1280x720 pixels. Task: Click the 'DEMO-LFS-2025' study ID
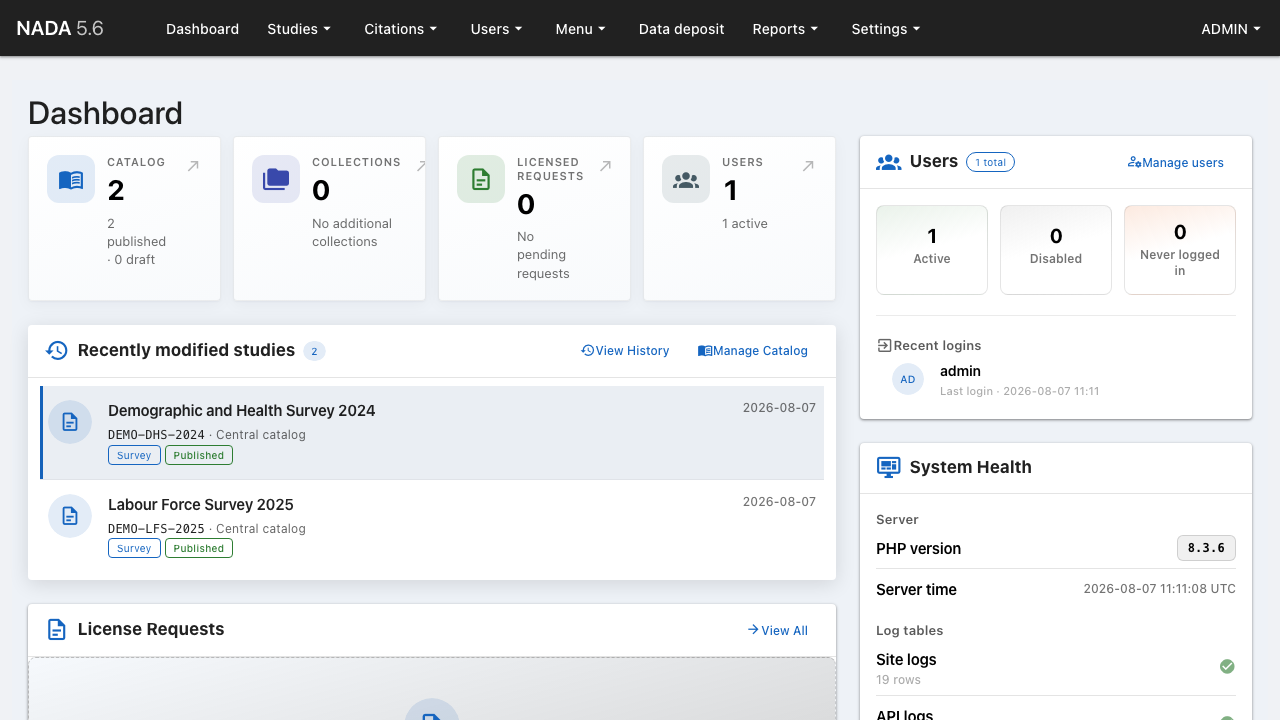click(x=156, y=528)
